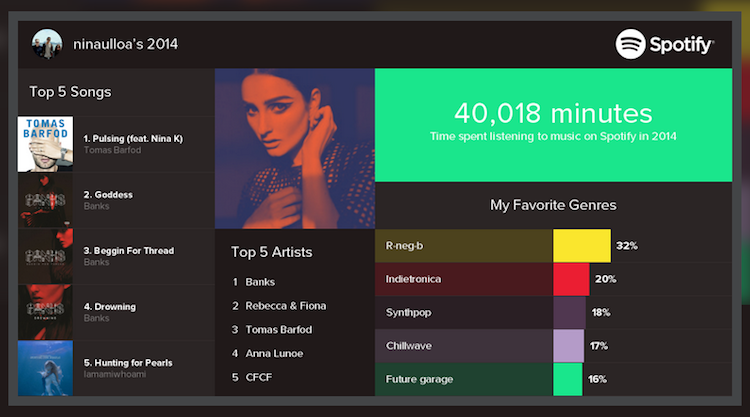
Task: Select the song "5. Hunting for Pearls"
Action: 128,362
